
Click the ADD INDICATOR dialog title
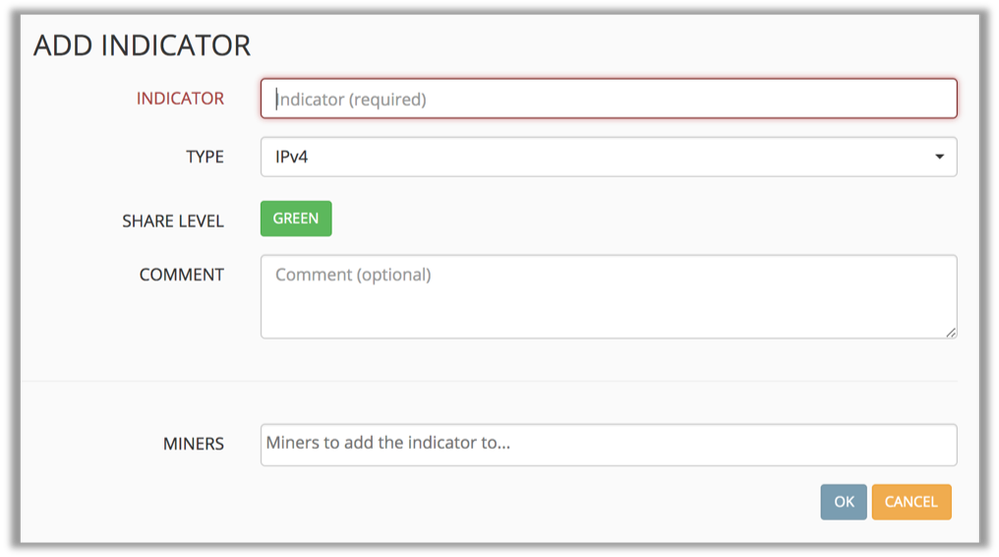(142, 46)
